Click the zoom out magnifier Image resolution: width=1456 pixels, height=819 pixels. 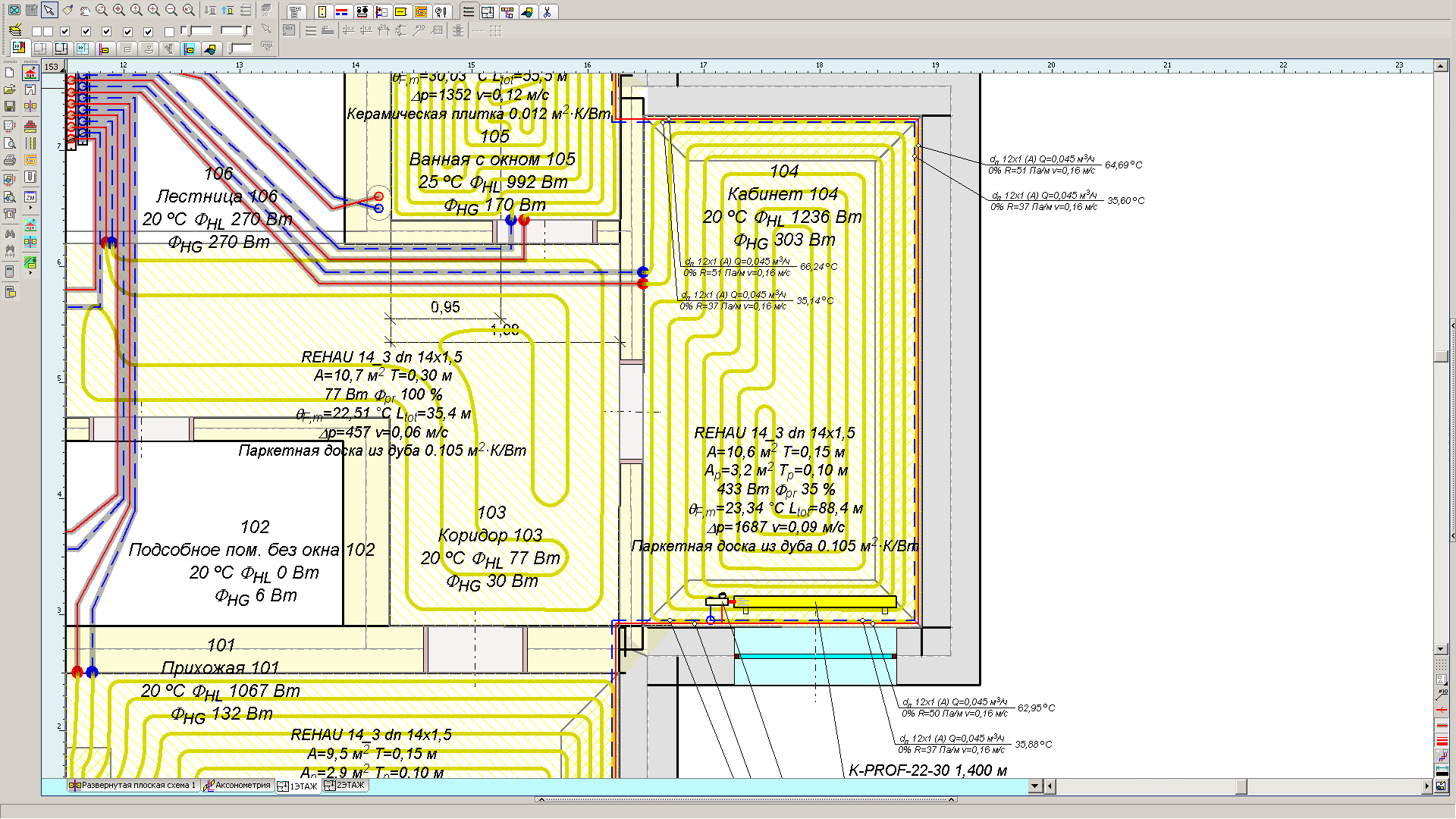[x=171, y=10]
